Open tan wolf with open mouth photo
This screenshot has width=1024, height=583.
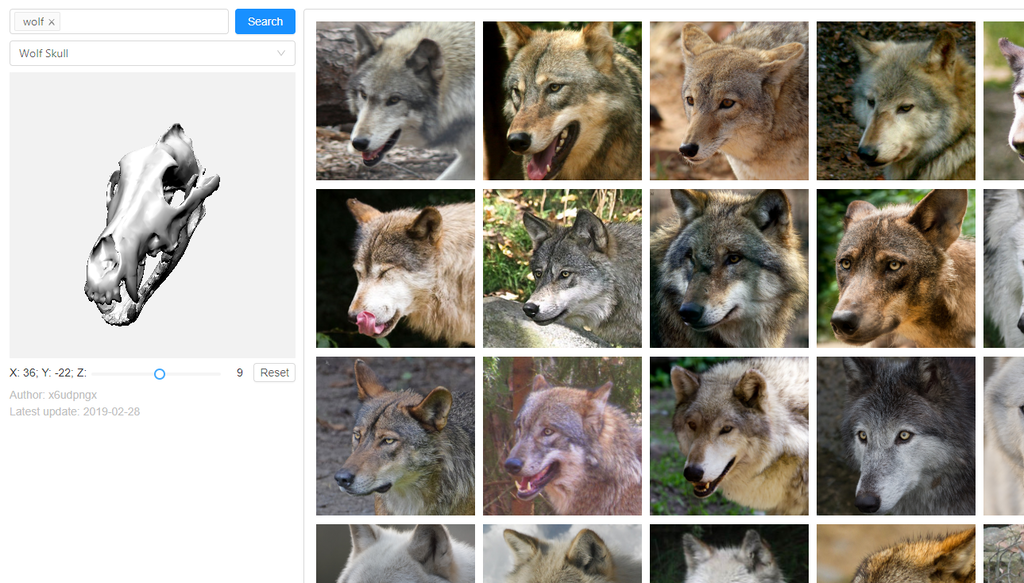coord(562,101)
